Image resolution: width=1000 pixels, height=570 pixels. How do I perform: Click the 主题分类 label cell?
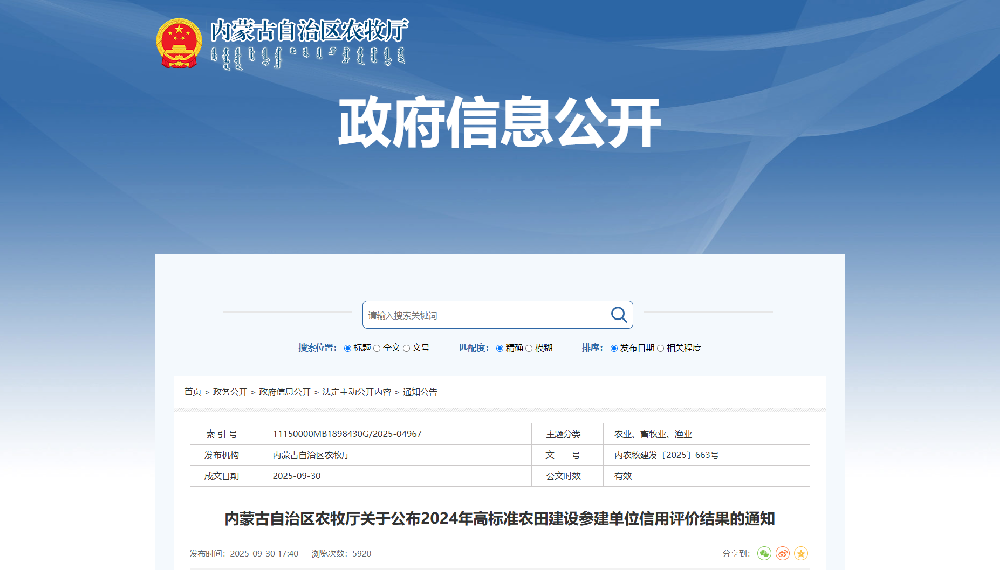[x=563, y=434]
